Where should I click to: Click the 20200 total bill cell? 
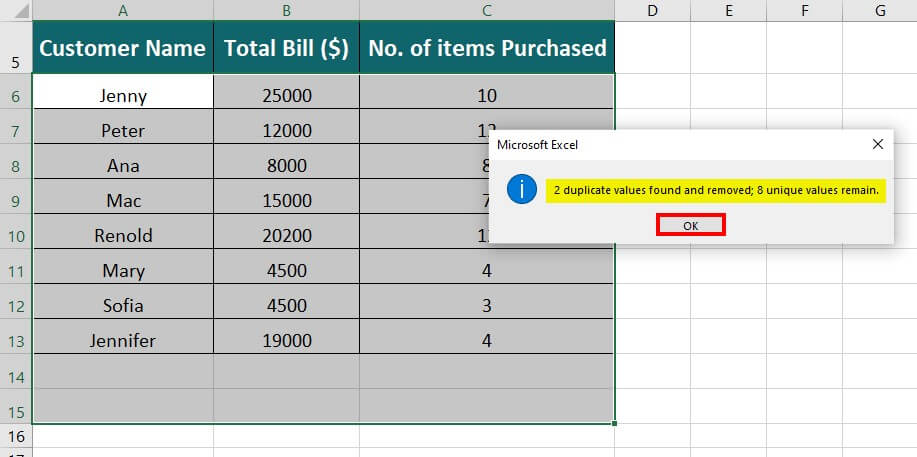point(287,232)
